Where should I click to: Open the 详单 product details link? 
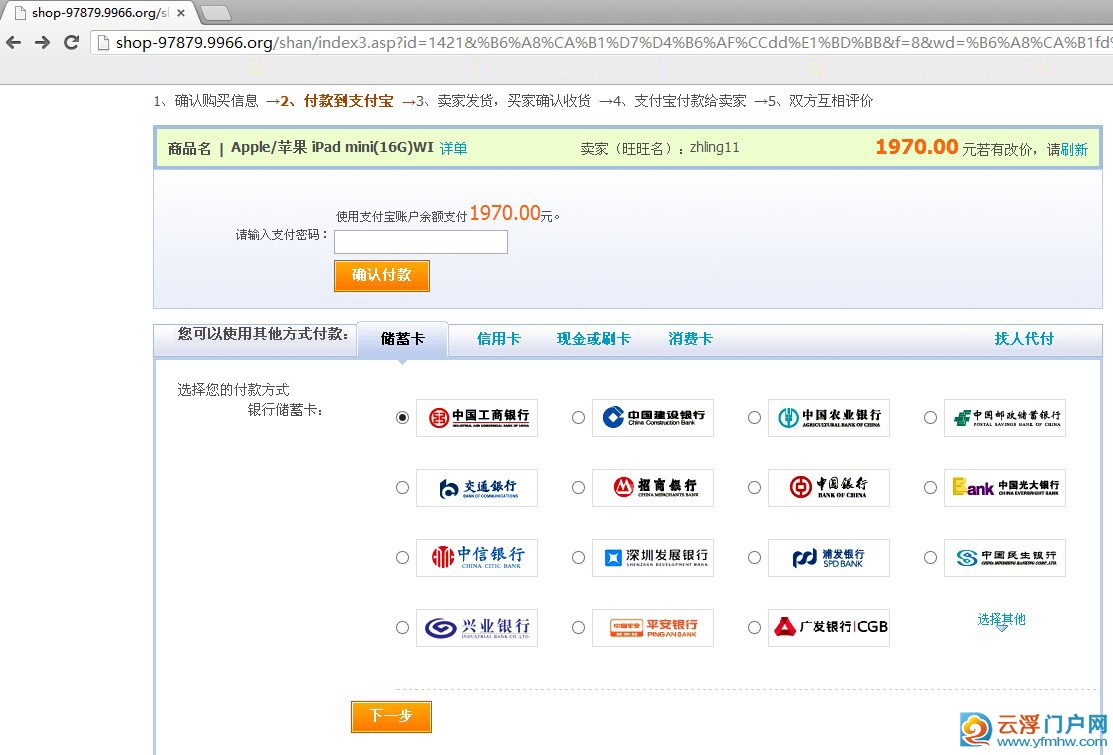[x=453, y=148]
